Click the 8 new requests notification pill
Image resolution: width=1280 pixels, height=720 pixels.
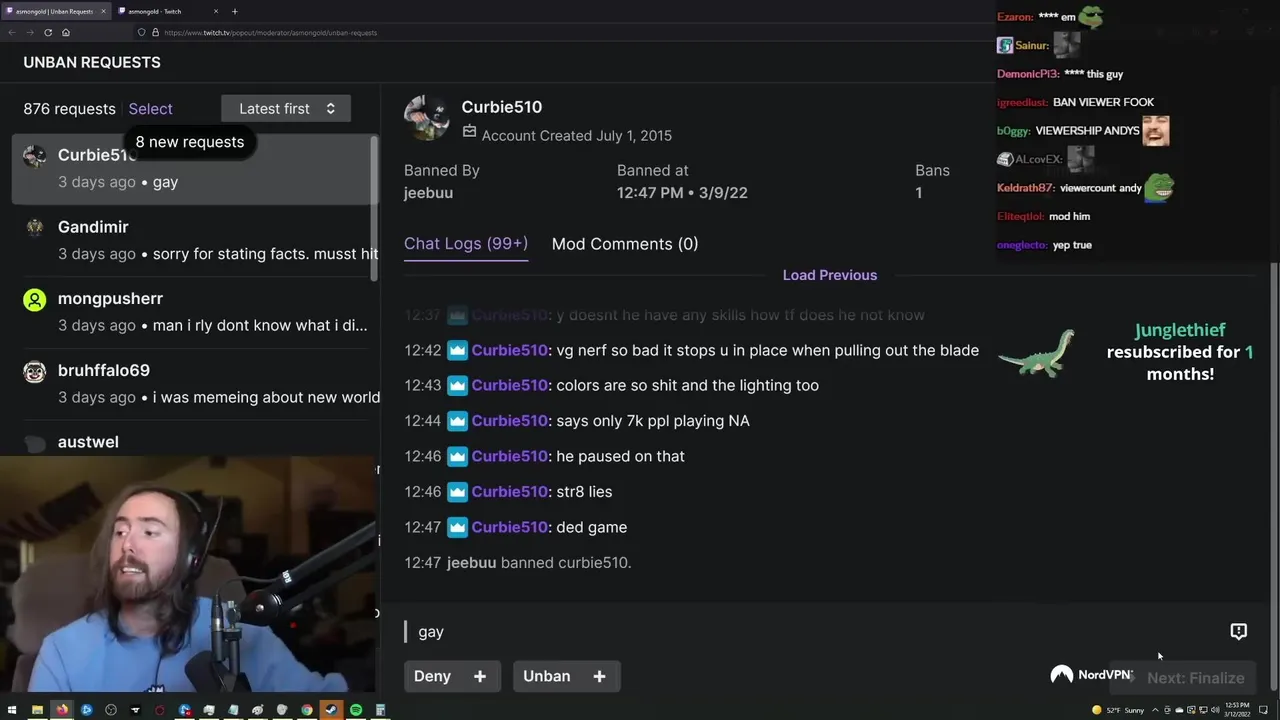(x=189, y=142)
